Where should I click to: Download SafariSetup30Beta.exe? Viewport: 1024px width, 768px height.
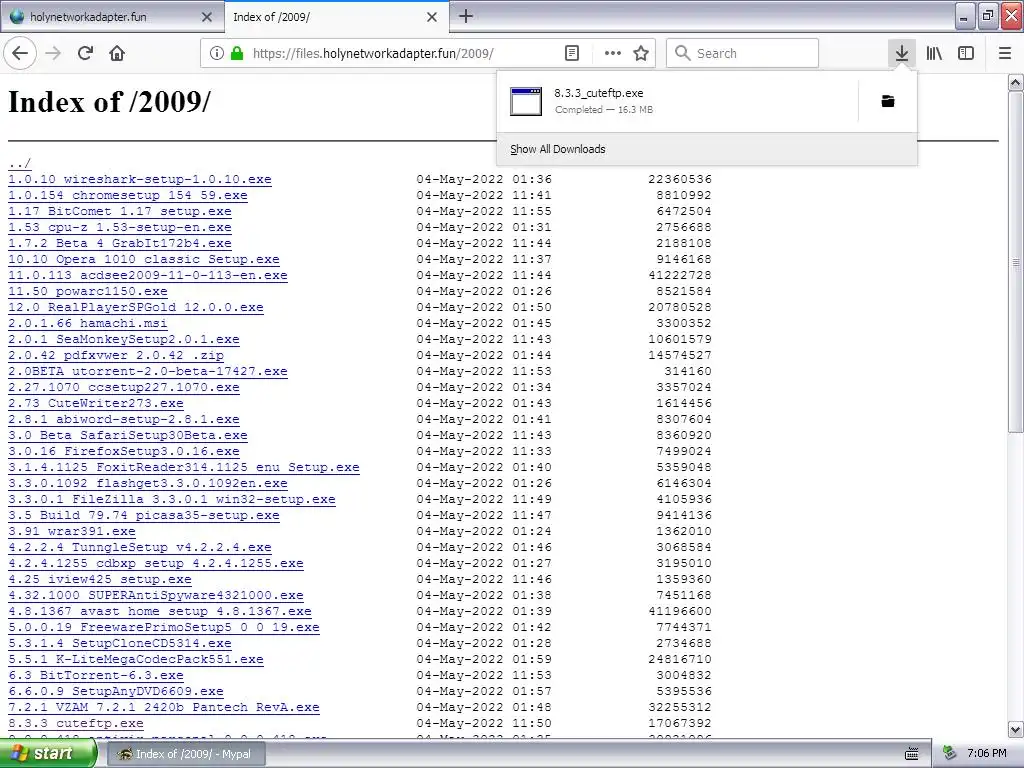128,435
